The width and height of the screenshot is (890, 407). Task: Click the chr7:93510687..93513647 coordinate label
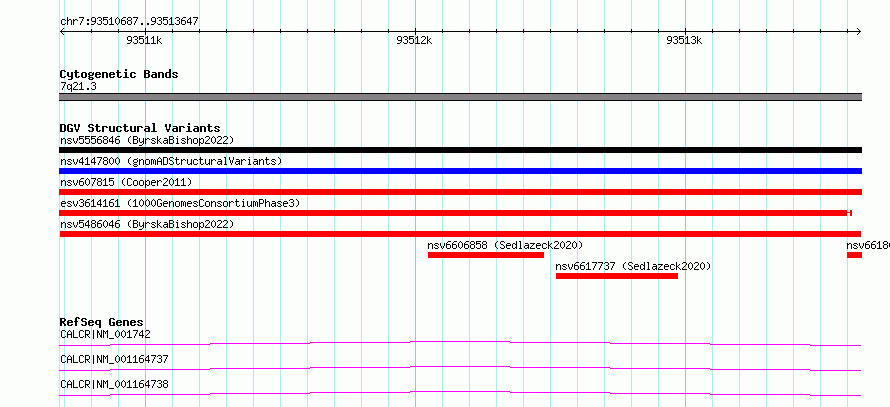[x=129, y=22]
